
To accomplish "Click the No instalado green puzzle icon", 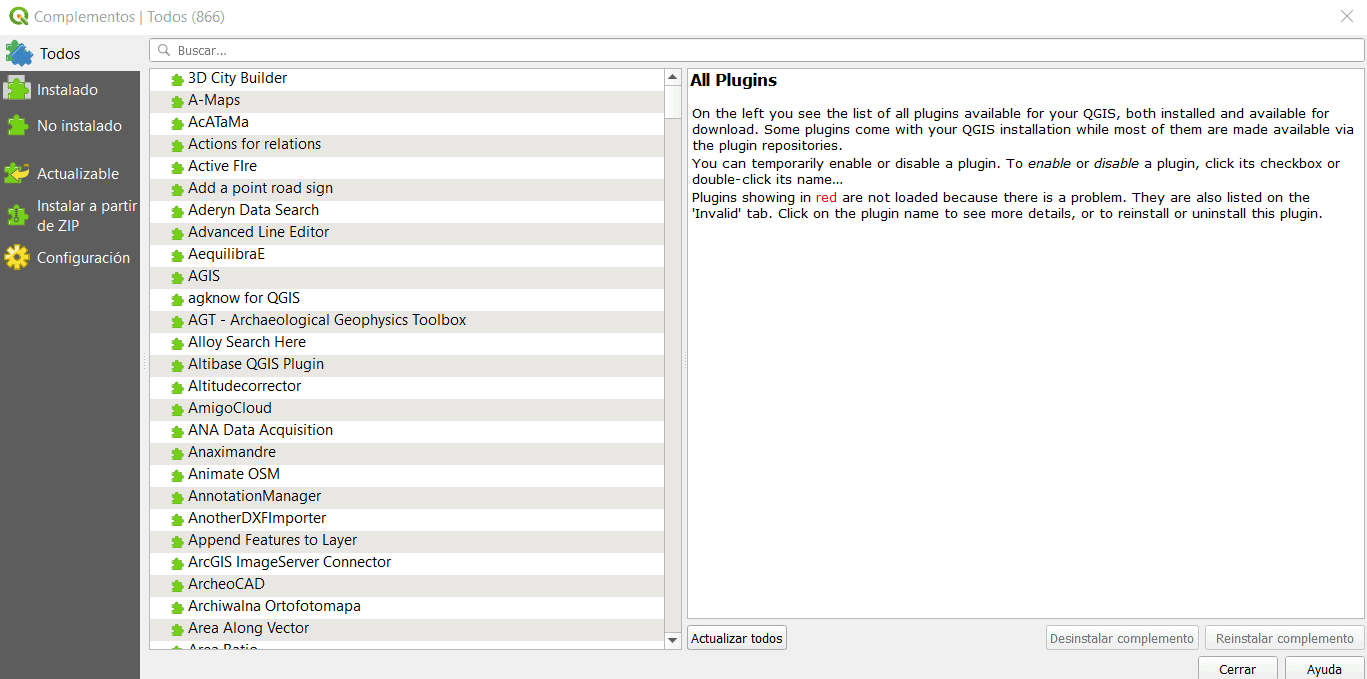I will coord(17,126).
